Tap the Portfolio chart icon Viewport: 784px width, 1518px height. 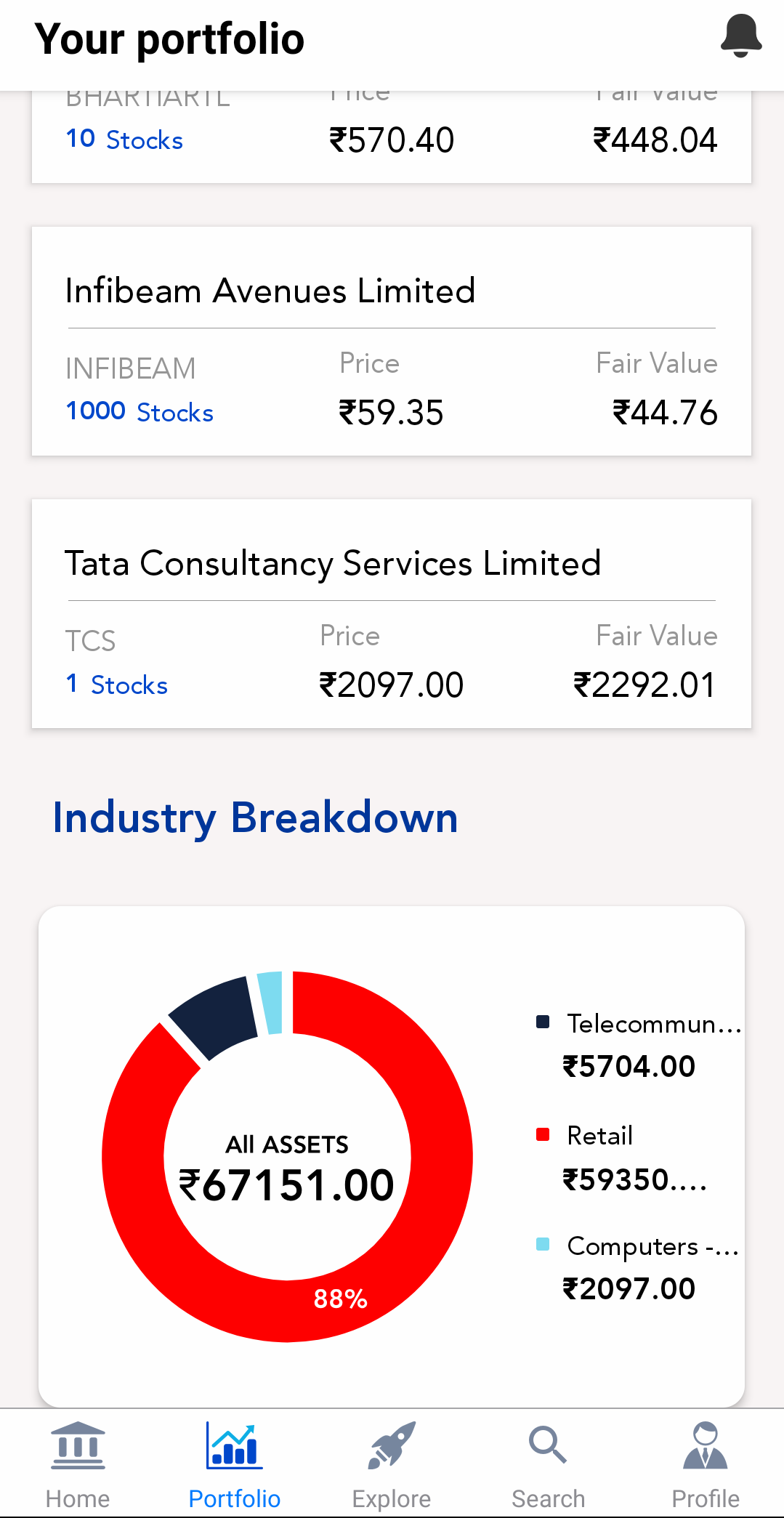point(234,1446)
